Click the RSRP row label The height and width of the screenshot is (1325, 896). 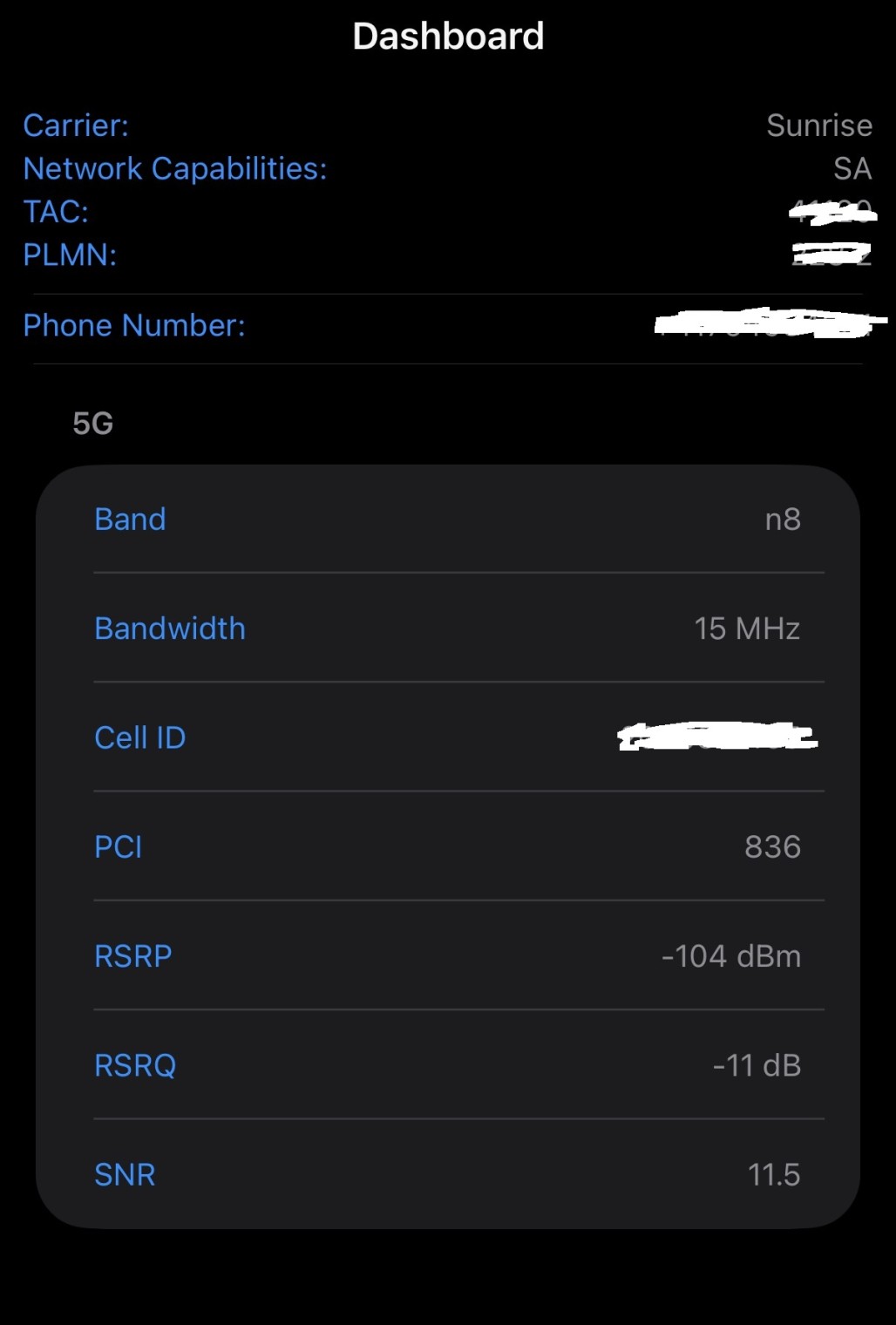133,956
